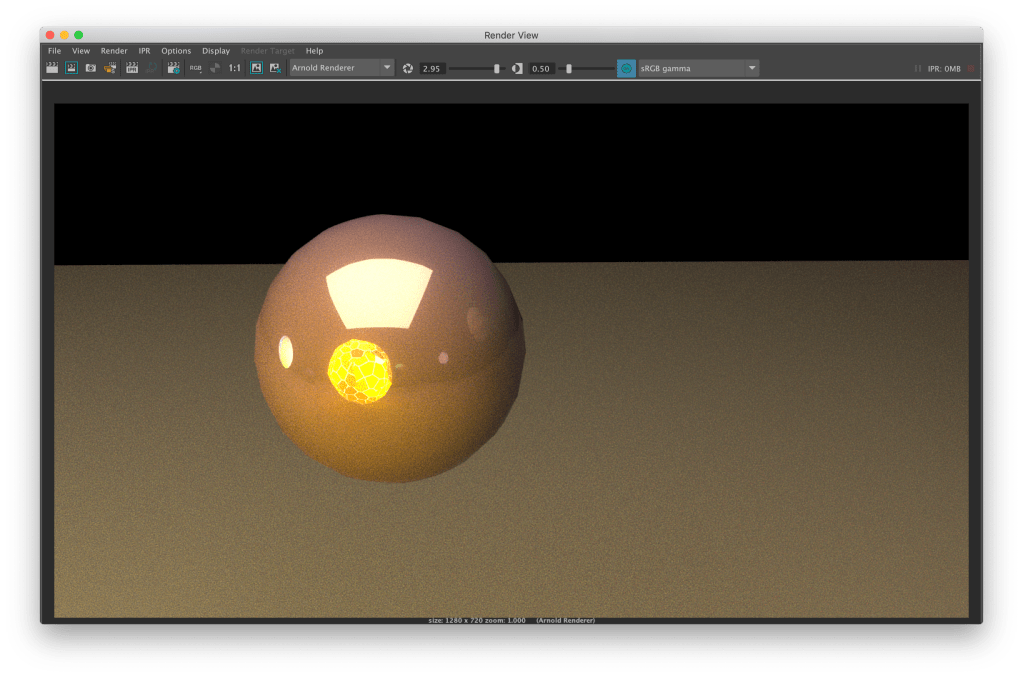Open the Arnold Renderer dropdown
This screenshot has width=1023, height=677.
coord(341,68)
